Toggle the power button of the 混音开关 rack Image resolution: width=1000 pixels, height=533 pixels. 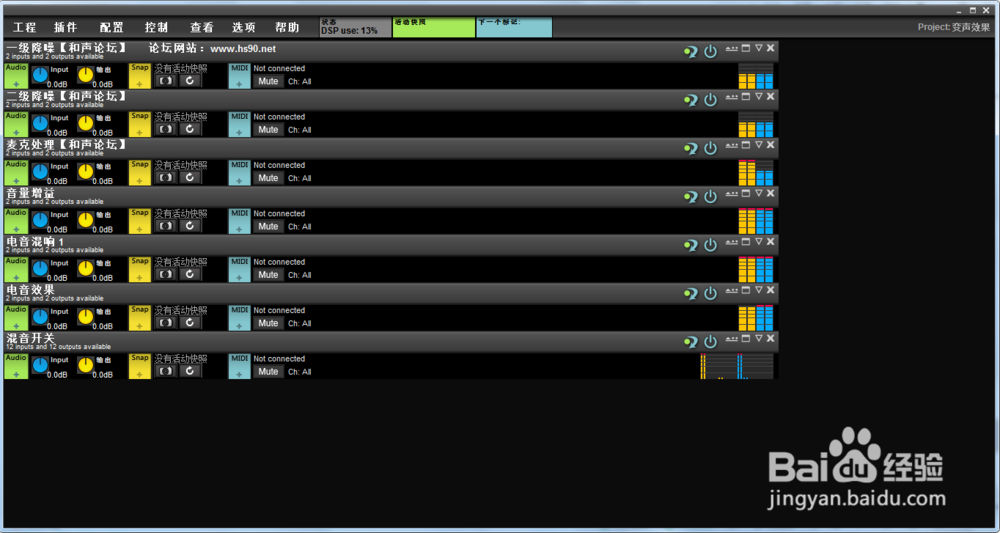tap(710, 342)
